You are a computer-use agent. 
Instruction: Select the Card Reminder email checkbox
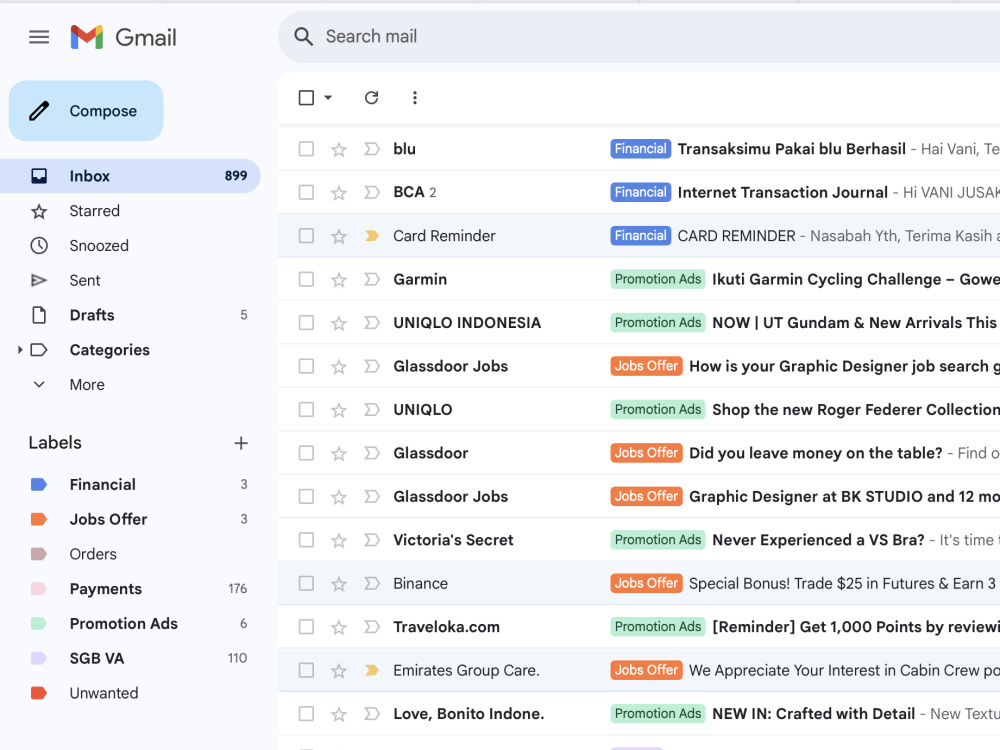tap(306, 235)
